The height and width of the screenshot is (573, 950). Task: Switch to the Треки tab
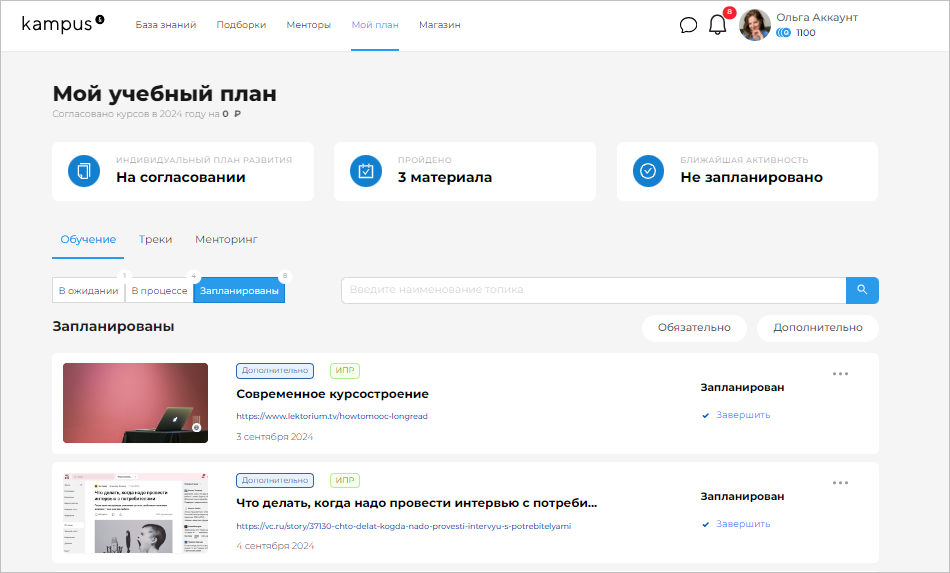pos(155,239)
